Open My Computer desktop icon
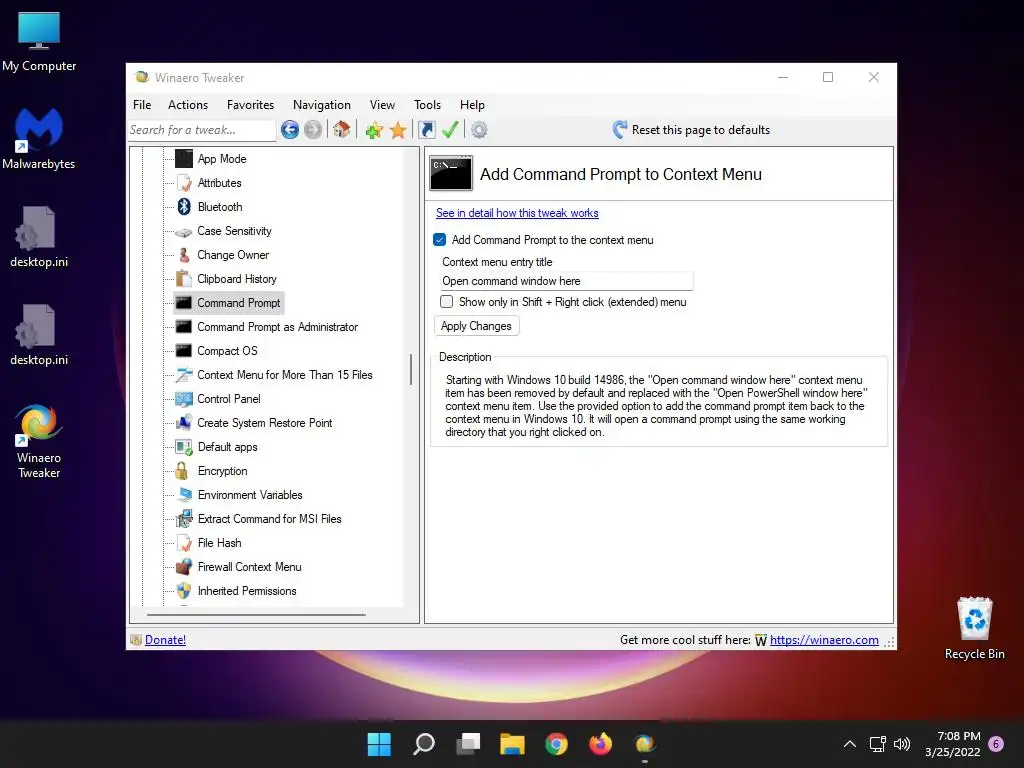The width and height of the screenshot is (1024, 768). pyautogui.click(x=39, y=41)
